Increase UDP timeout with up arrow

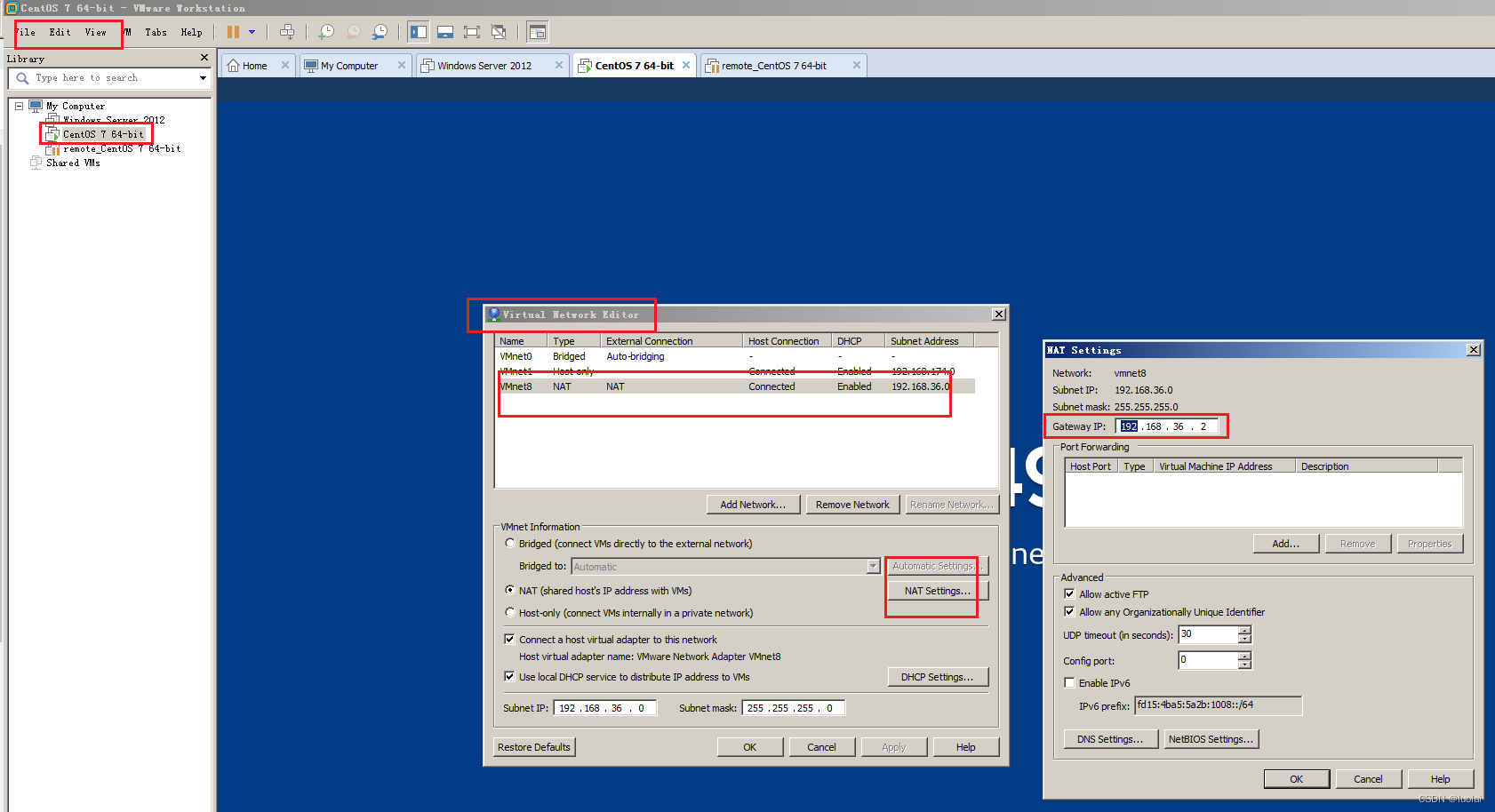click(1244, 630)
